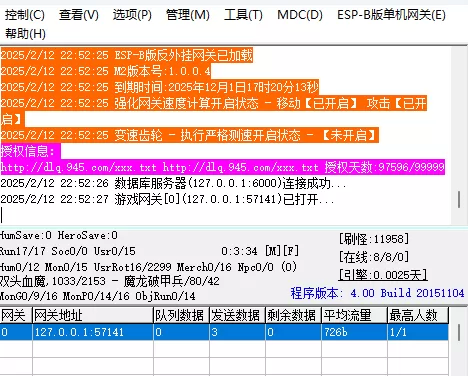Click the 到期时间 log line
This screenshot has height=376, width=468.
159,87
